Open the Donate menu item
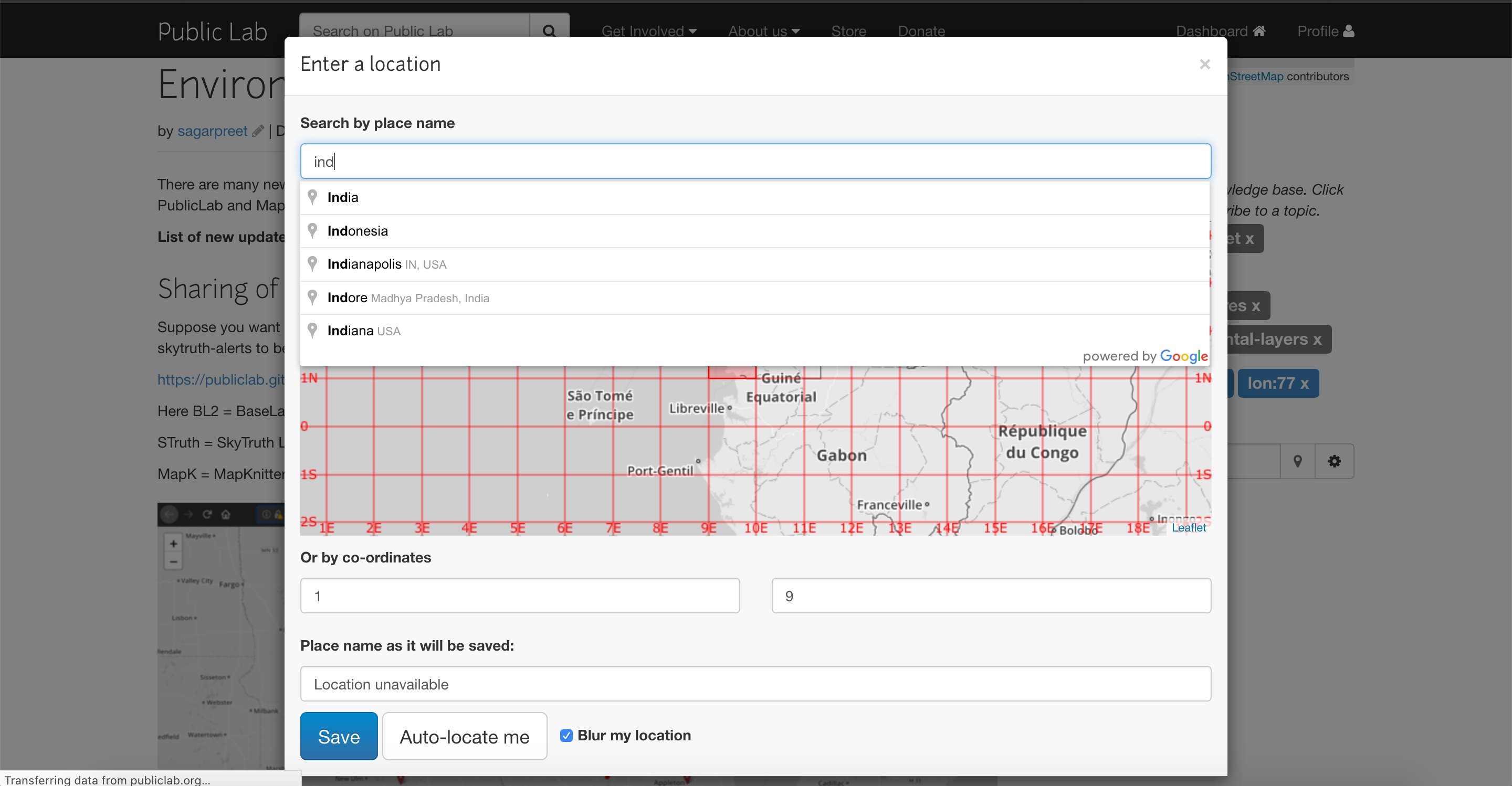This screenshot has width=1512, height=786. 921,30
